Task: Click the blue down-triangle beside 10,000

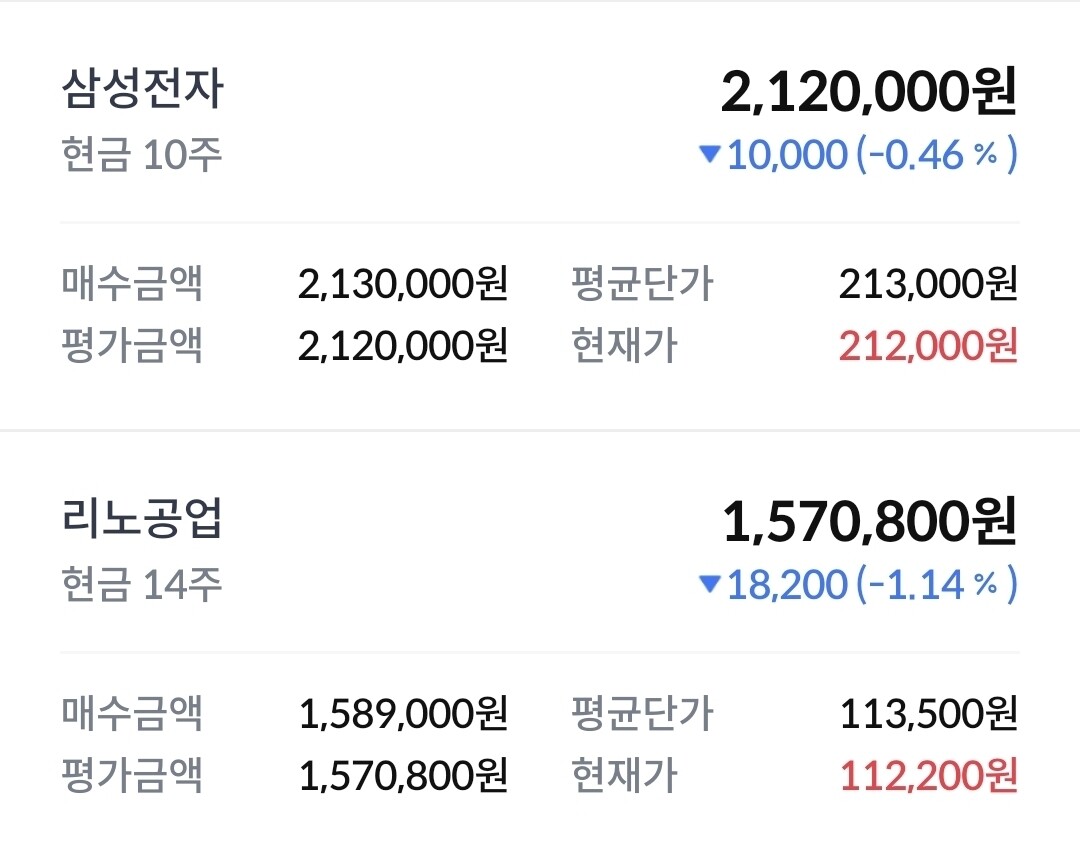Action: (710, 154)
